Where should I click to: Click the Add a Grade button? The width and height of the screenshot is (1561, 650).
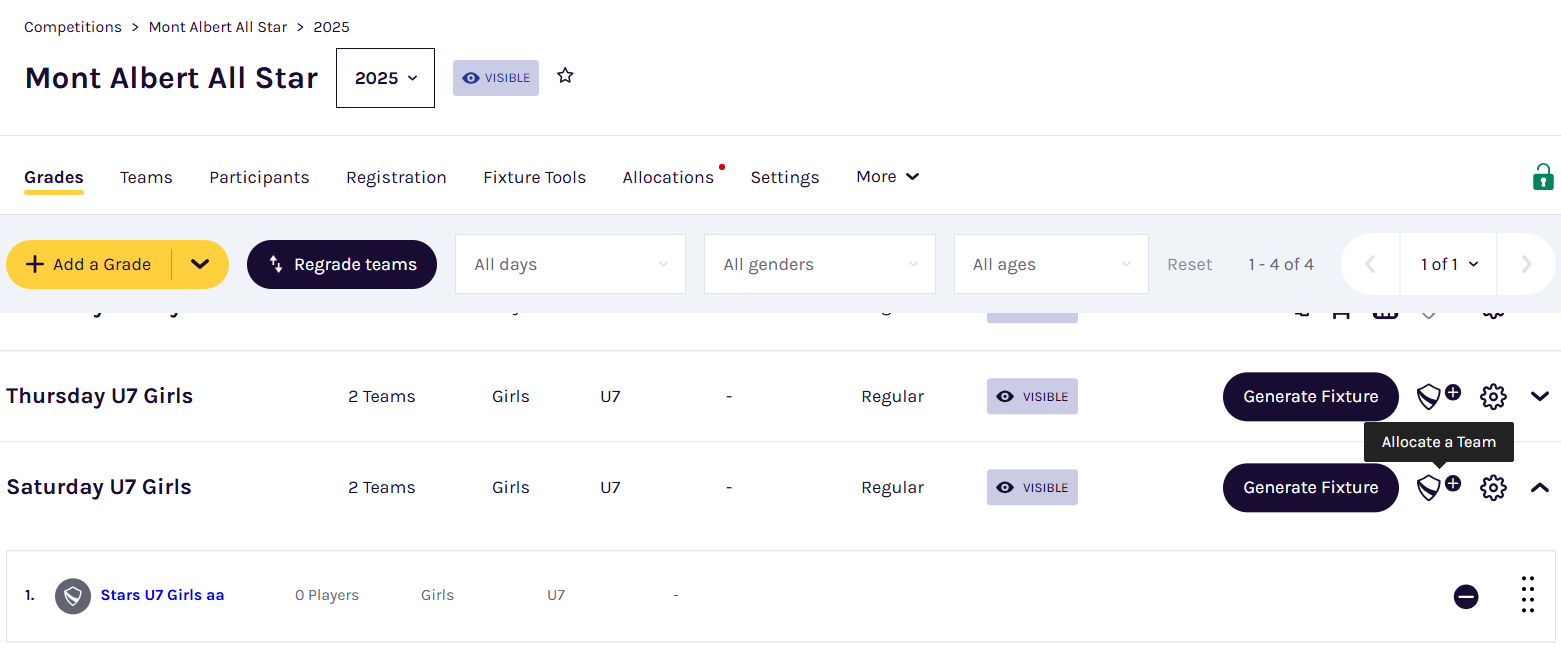pyautogui.click(x=89, y=264)
